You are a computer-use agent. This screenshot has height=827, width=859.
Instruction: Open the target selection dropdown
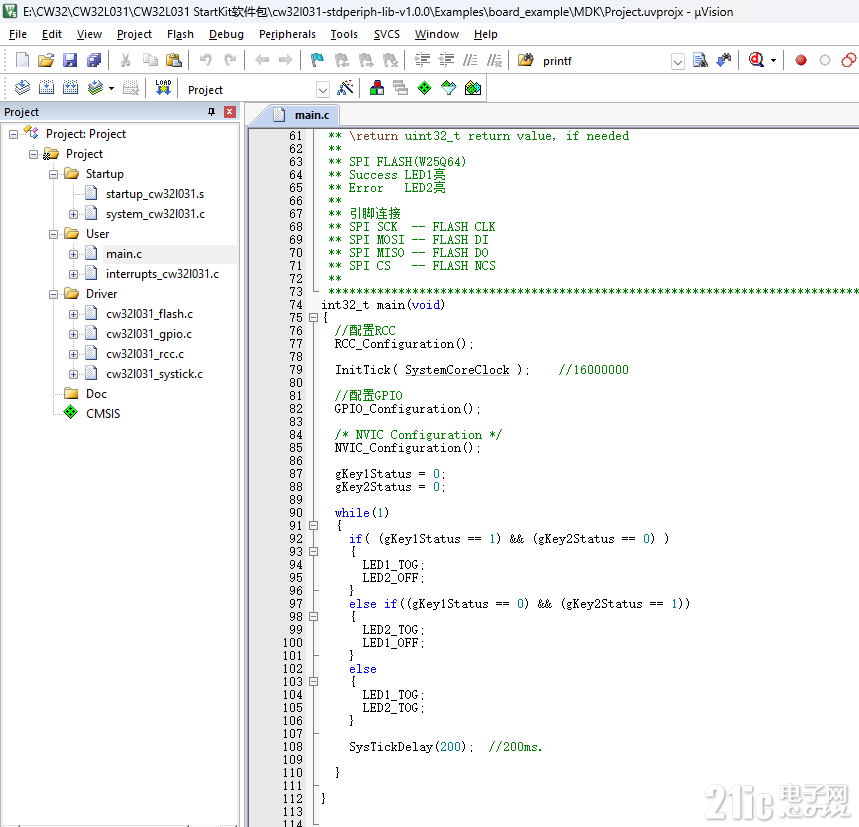coord(323,90)
